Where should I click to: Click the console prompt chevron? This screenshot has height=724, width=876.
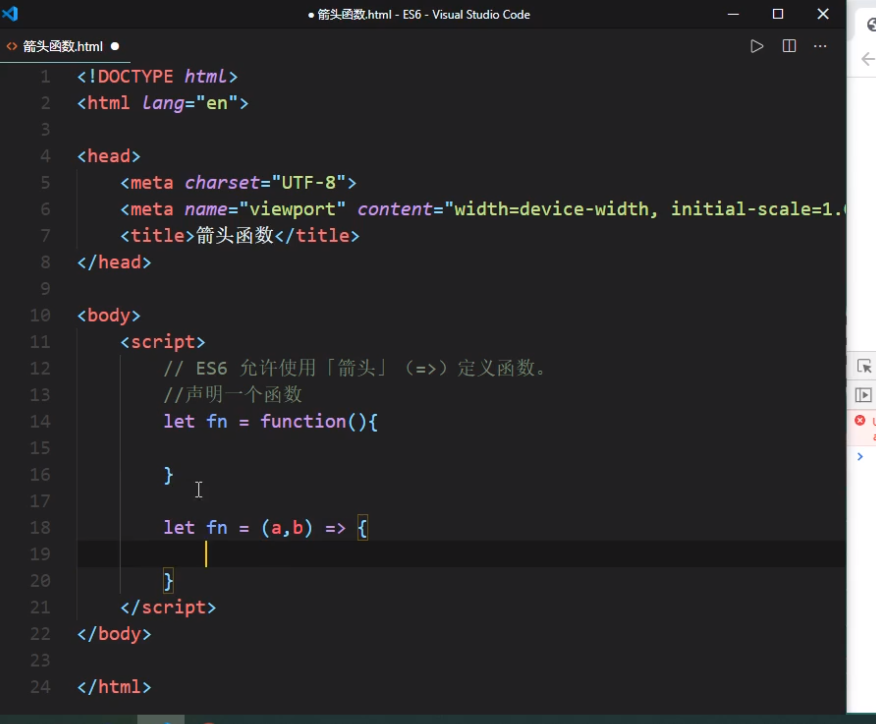(x=860, y=456)
